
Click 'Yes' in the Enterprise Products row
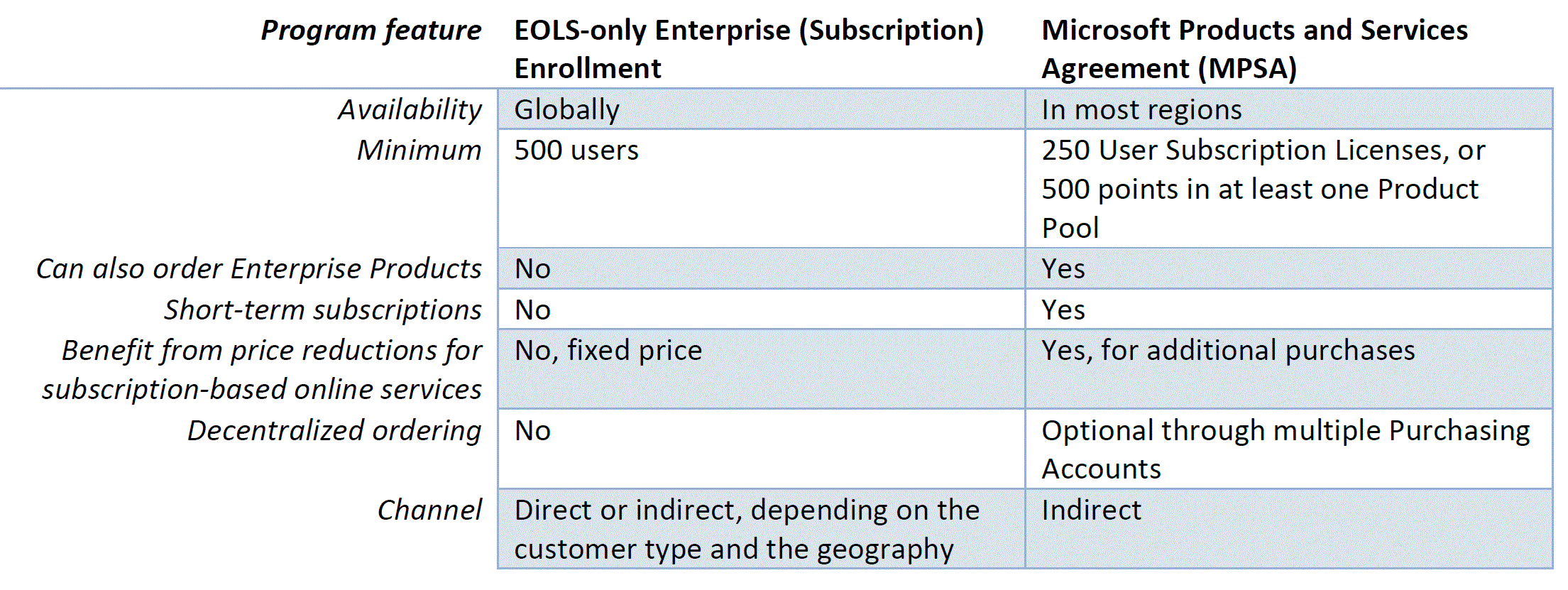(x=1063, y=269)
